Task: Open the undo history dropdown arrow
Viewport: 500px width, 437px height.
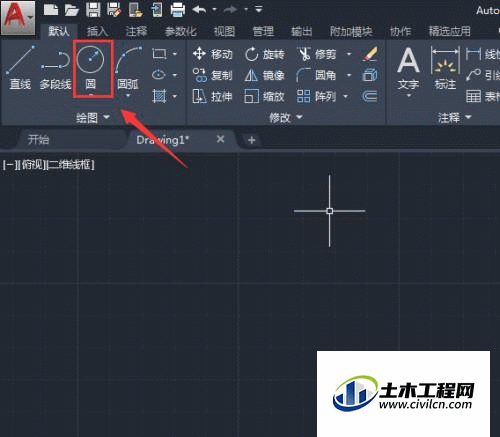Action: click(x=214, y=9)
